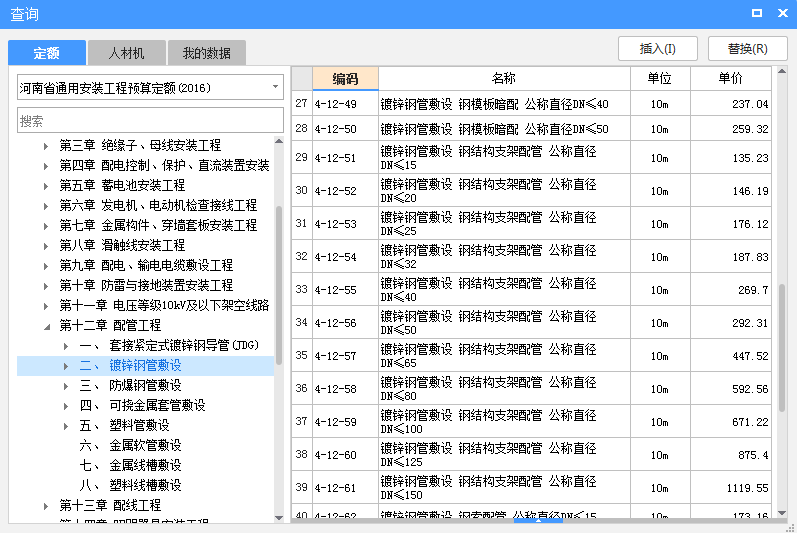Expand 第六章 发电机、电动机检查接线工程
Viewport: 797px width, 533px height.
[x=46, y=206]
